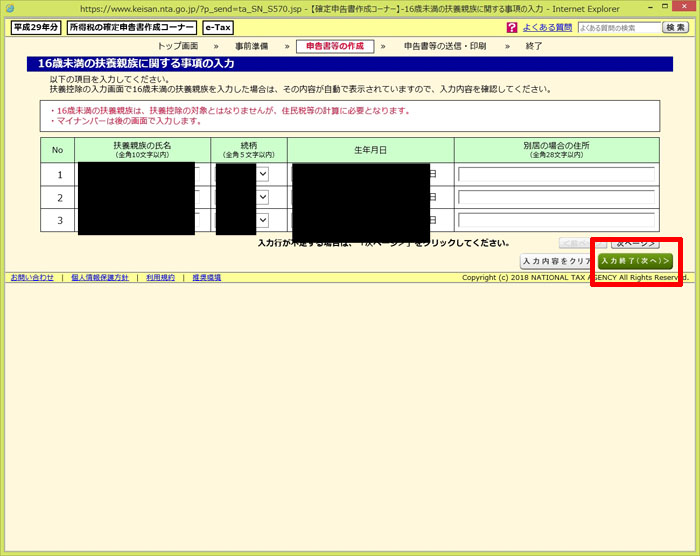Viewport: 700px width, 556px height.
Task: Click the red マイナンバーは後の画面で入力します note
Action: click(x=126, y=121)
